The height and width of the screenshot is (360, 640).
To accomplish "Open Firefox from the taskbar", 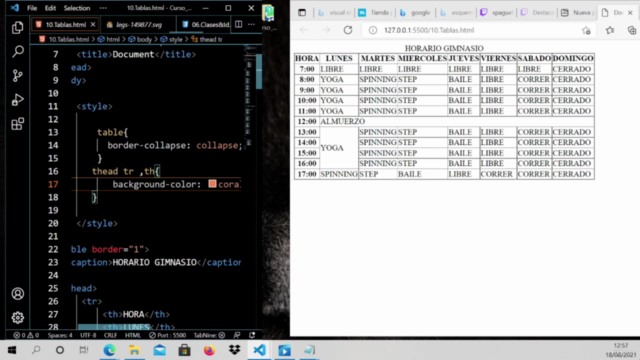I will 209,350.
